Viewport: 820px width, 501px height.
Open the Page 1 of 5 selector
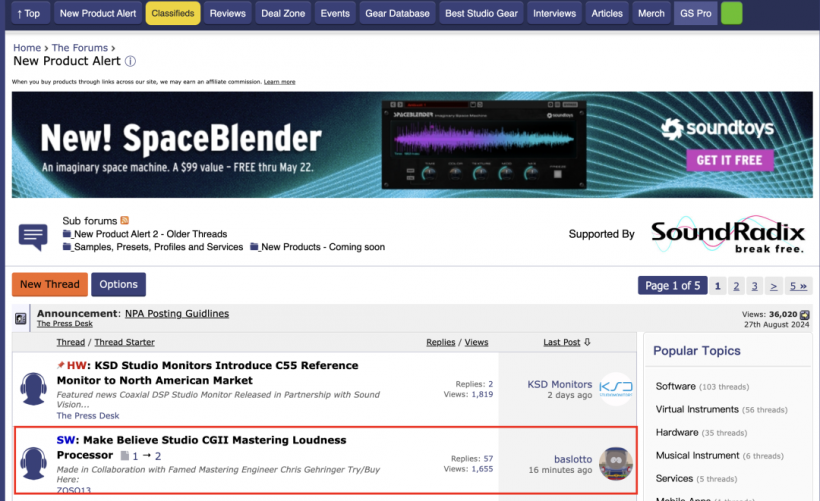[x=673, y=286]
